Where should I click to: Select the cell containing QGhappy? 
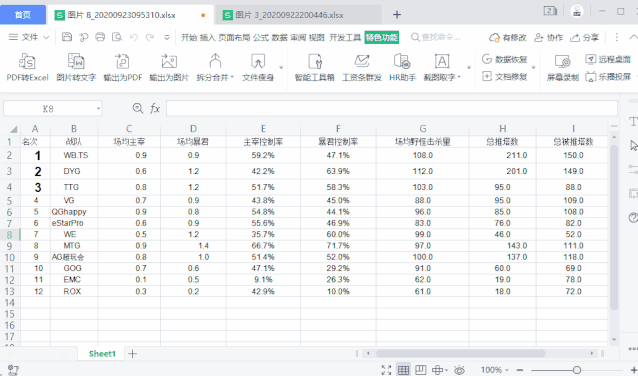(74, 212)
